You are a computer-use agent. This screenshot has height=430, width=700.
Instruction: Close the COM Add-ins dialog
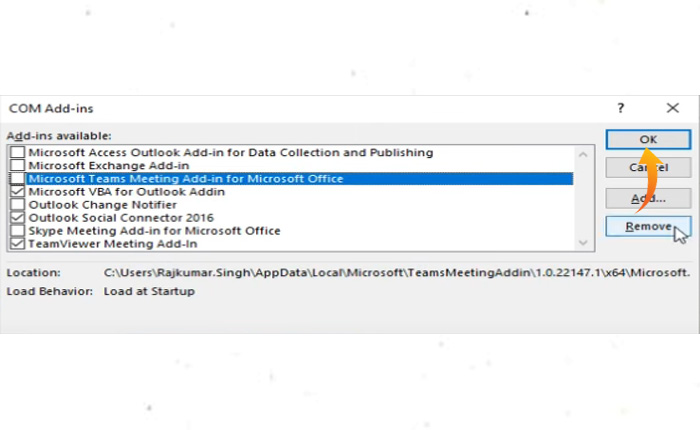tap(672, 108)
